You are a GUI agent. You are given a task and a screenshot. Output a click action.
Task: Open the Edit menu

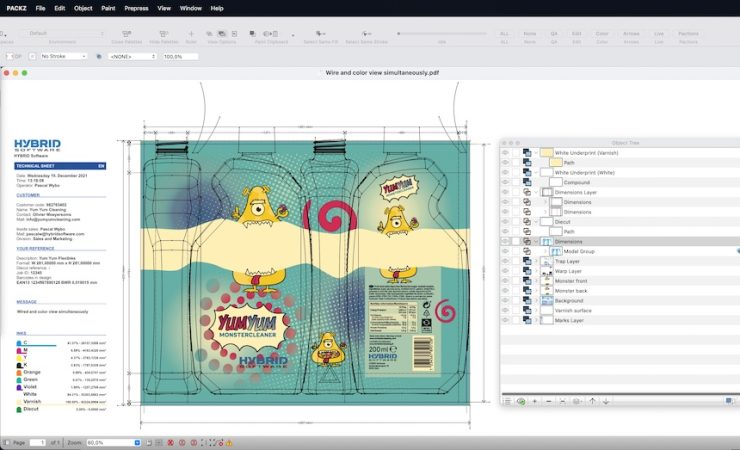[x=59, y=8]
